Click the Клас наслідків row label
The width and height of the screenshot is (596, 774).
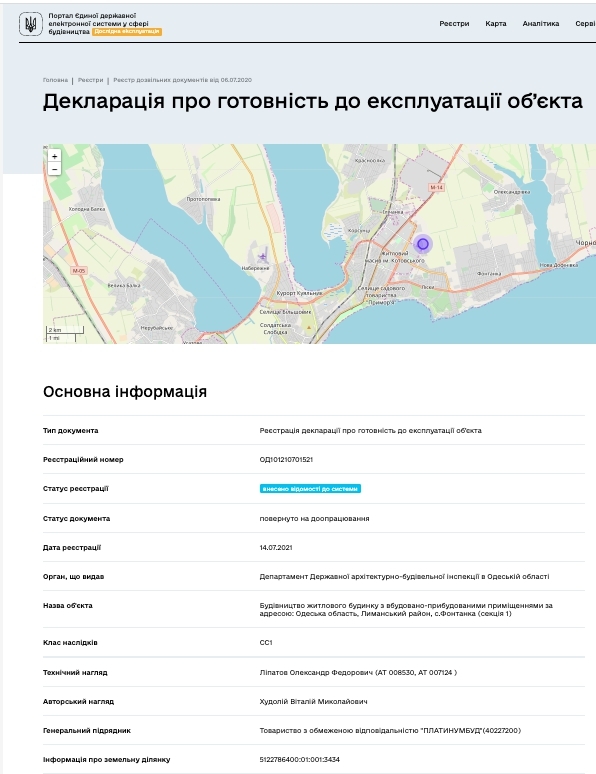coord(70,643)
